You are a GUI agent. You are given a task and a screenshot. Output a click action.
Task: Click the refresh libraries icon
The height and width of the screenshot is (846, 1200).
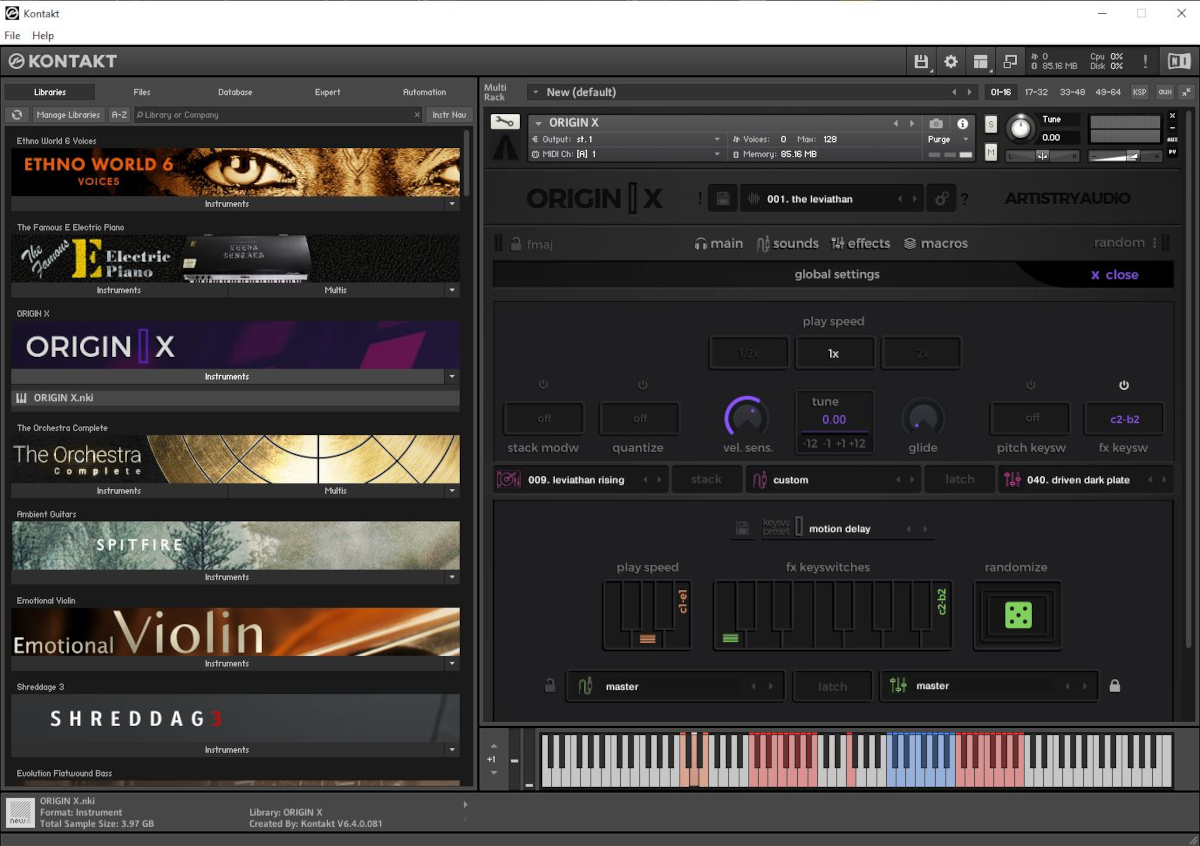click(17, 115)
